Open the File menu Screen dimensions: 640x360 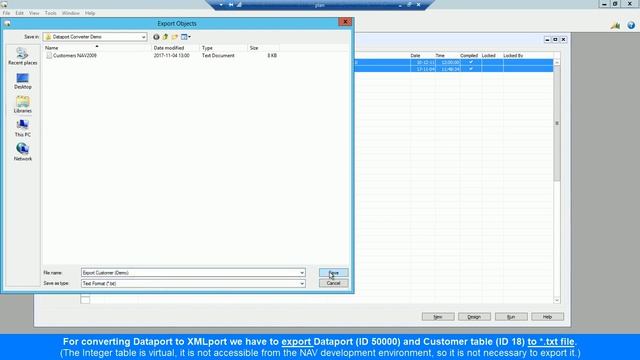(x=7, y=13)
